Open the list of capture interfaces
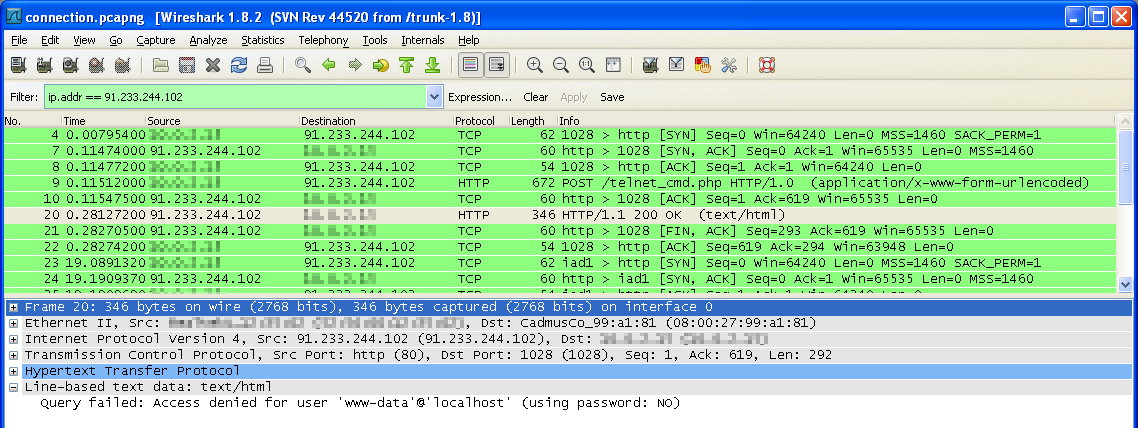This screenshot has width=1138, height=428. tap(18, 65)
